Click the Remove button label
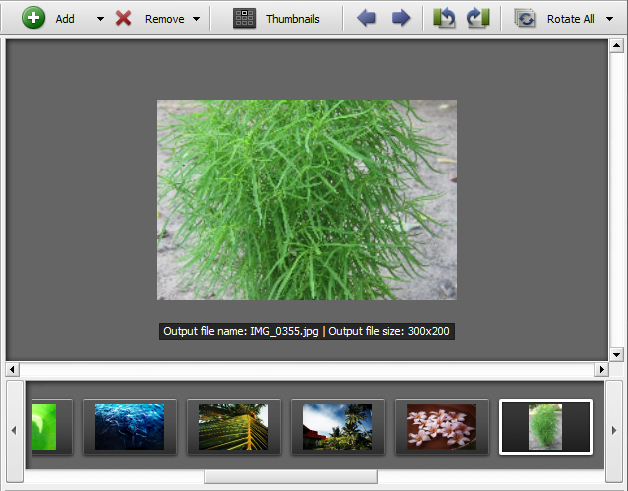This screenshot has width=628, height=491. [x=165, y=19]
